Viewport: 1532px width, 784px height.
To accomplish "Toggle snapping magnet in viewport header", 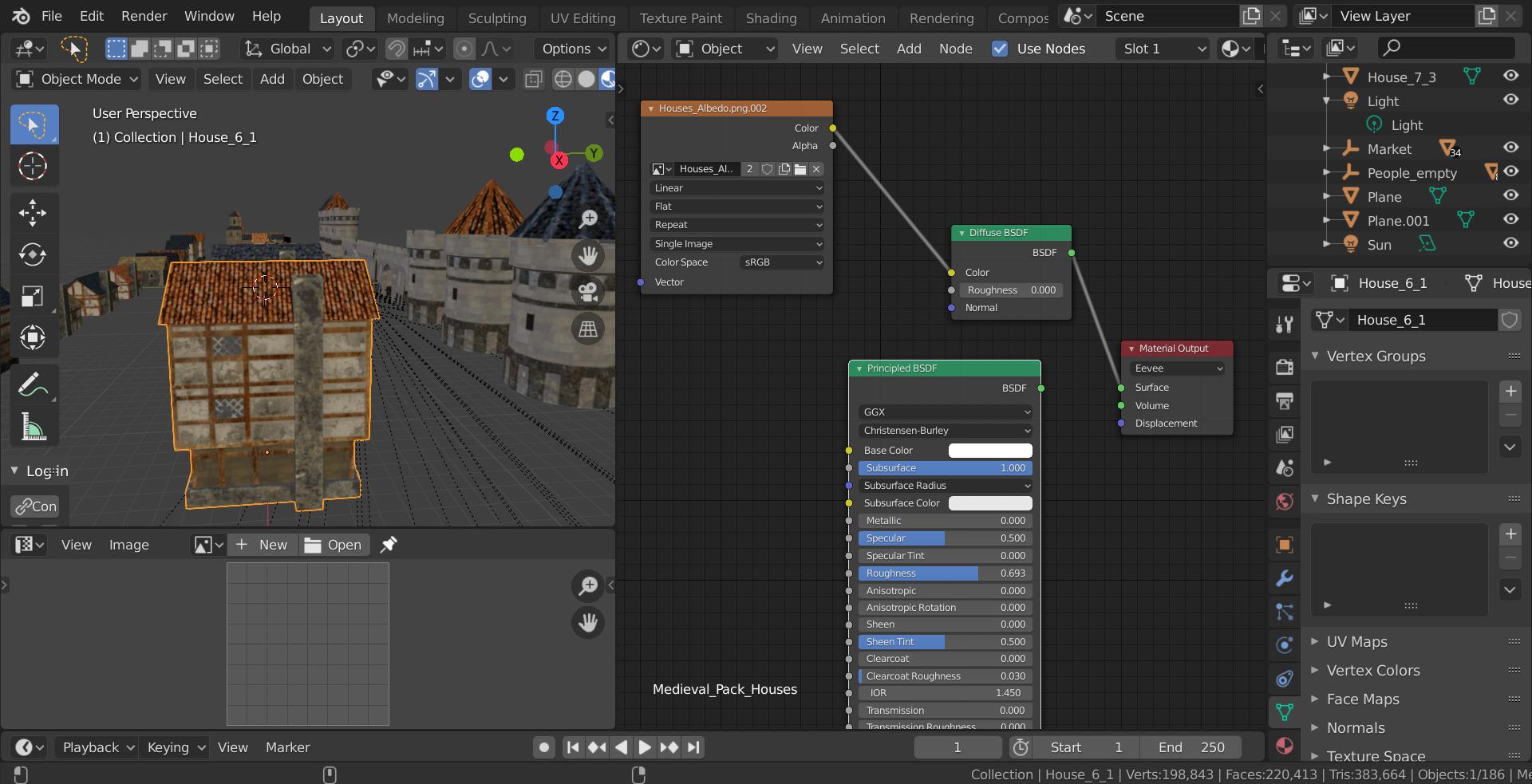I will (x=397, y=49).
